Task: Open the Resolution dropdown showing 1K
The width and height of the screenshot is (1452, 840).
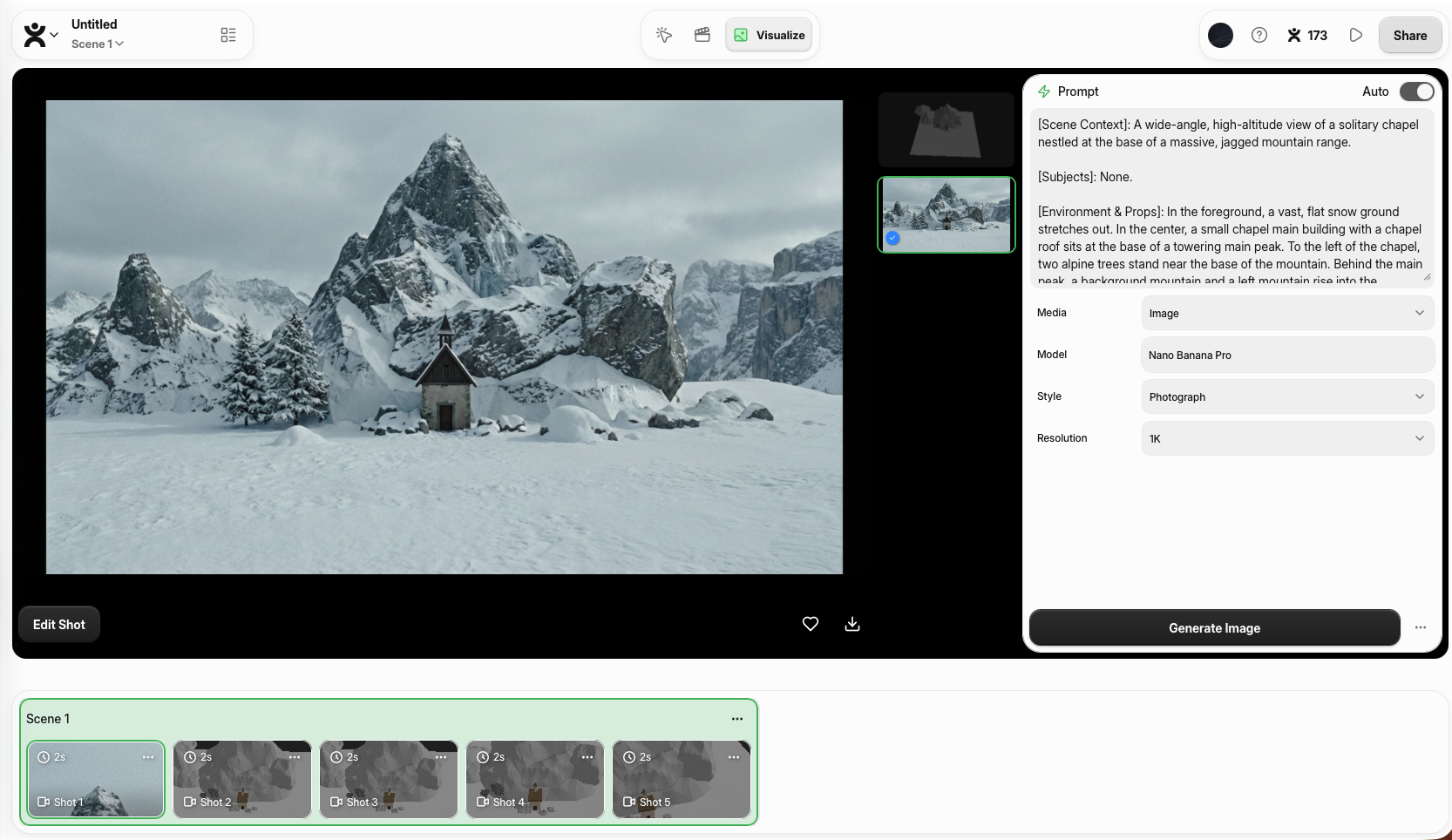Action: [1286, 438]
